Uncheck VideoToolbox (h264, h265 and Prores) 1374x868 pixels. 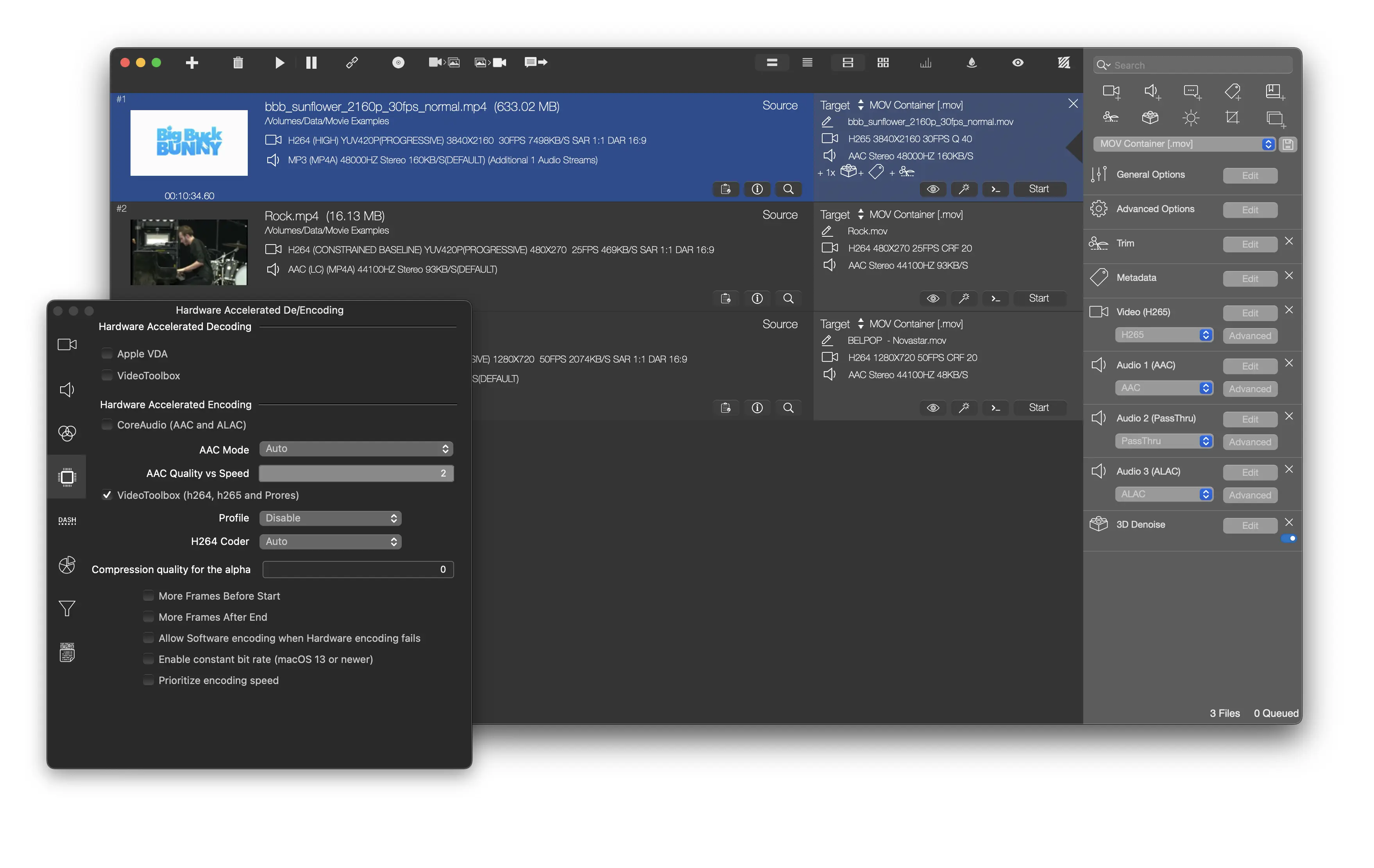[107, 495]
